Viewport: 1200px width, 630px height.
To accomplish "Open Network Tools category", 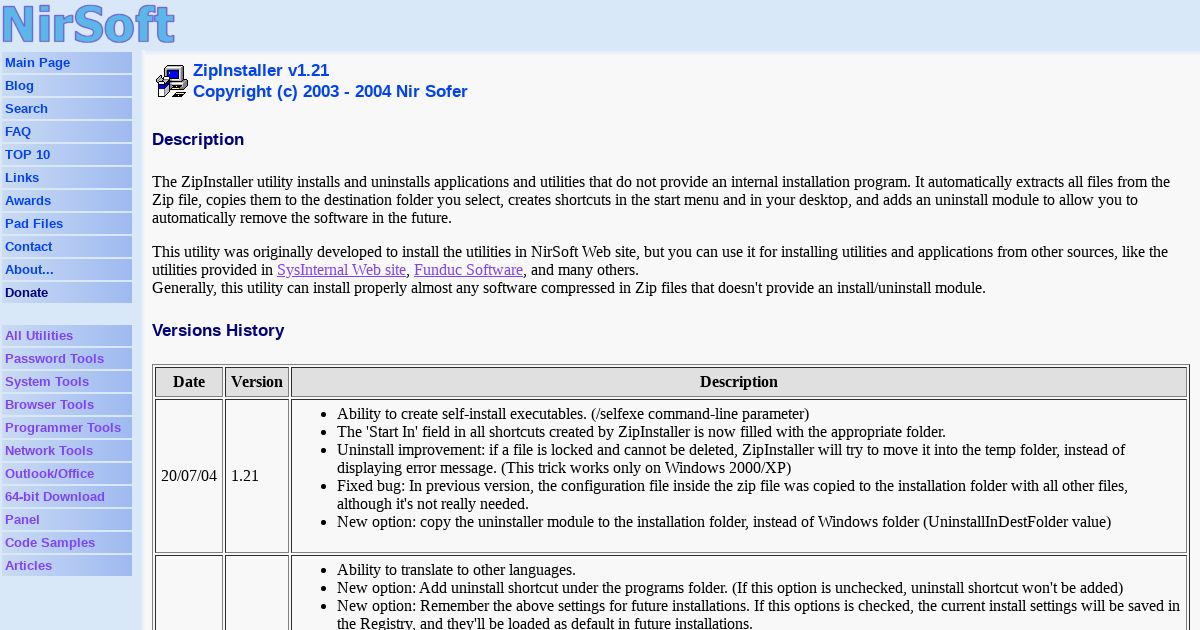I will click(x=67, y=451).
